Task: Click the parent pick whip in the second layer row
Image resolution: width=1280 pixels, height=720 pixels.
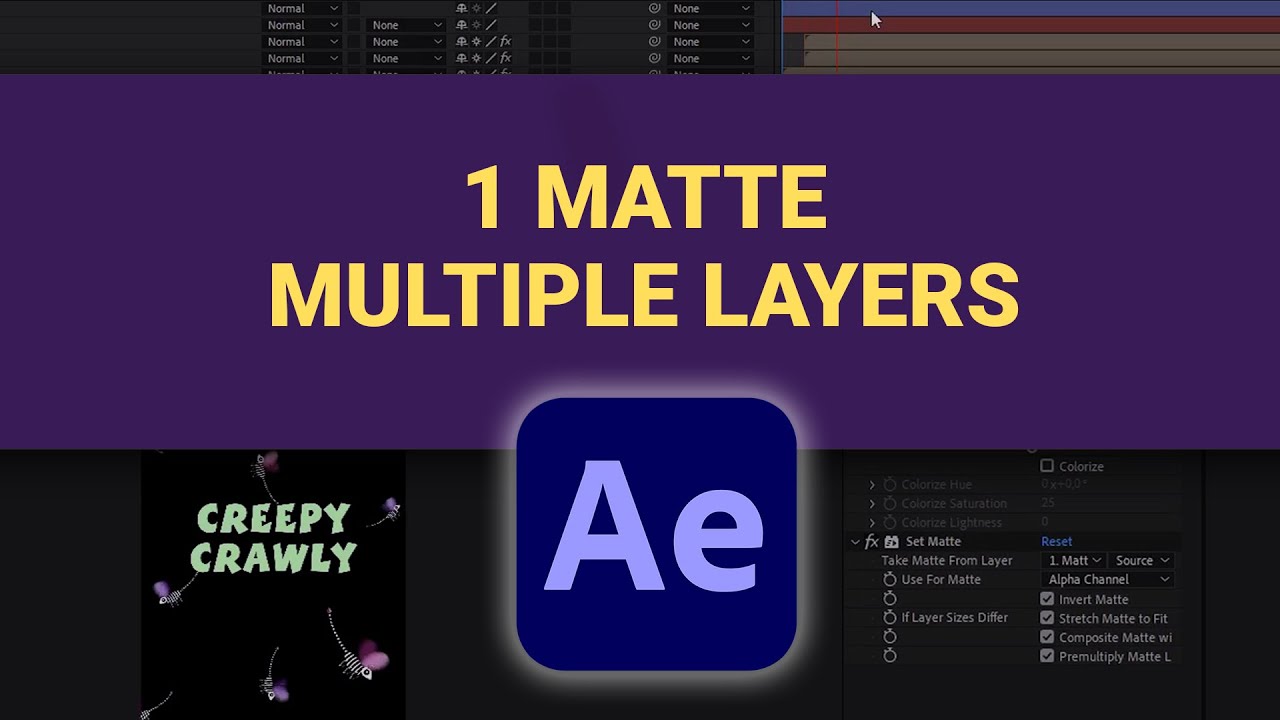Action: pyautogui.click(x=654, y=25)
